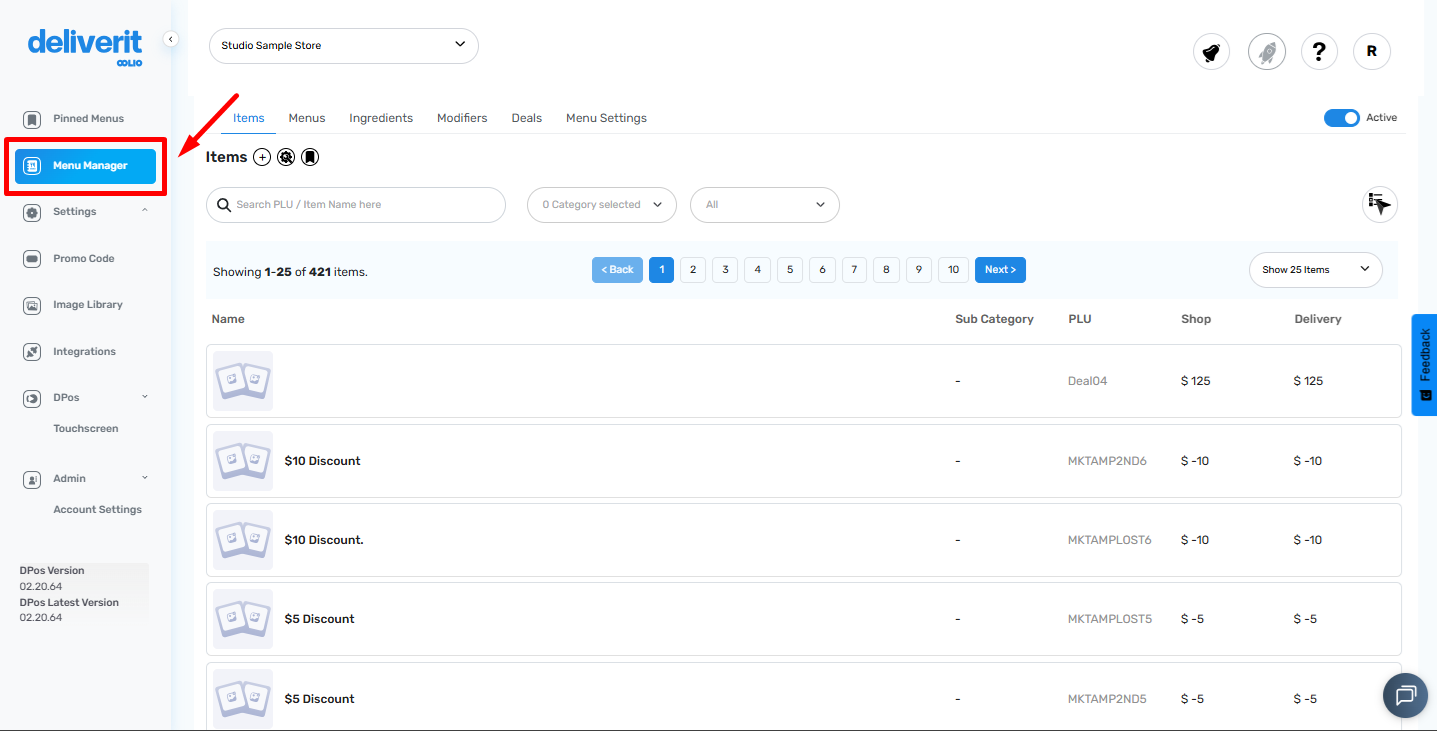Viewport: 1437px width, 731px height.
Task: Switch to the Ingredients tab
Action: click(380, 117)
